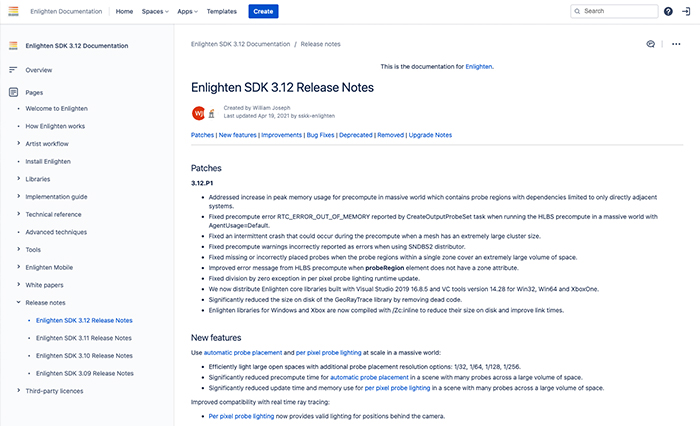
Task: Open the Spaces dropdown menu
Action: tap(157, 11)
